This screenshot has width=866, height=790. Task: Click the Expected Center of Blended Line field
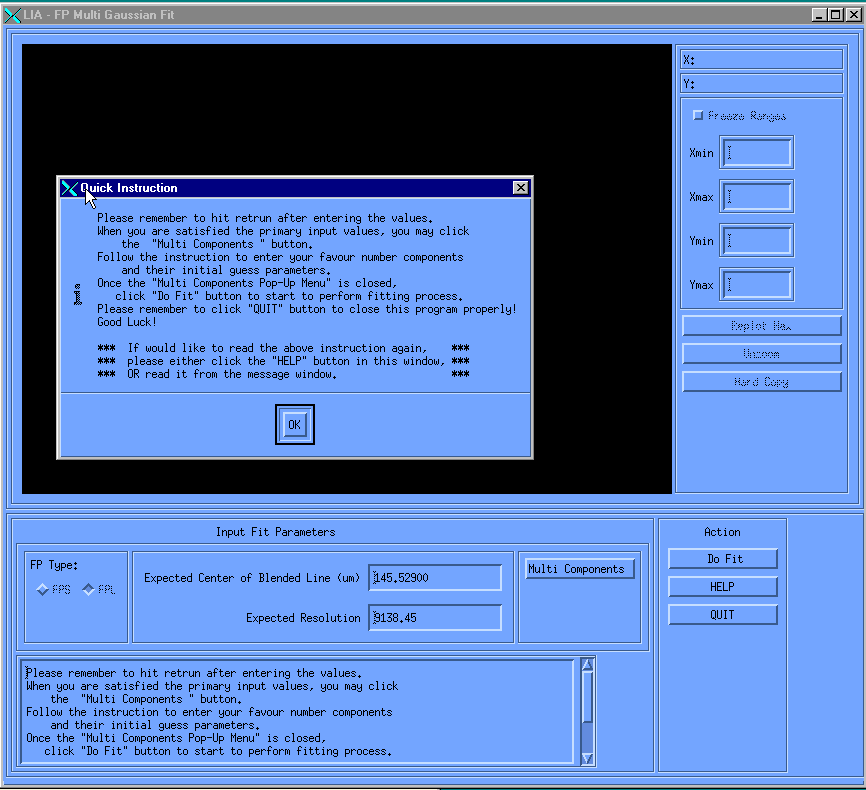coord(435,578)
